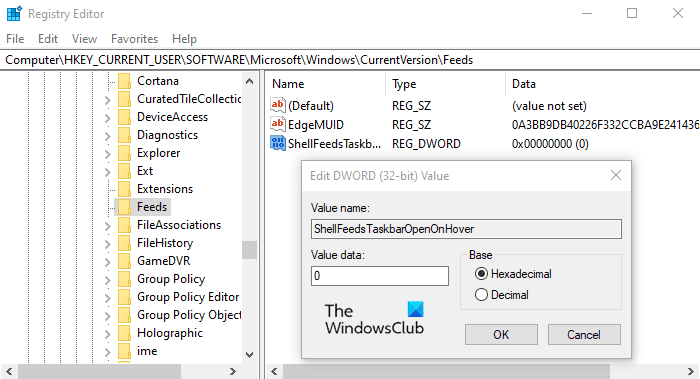The width and height of the screenshot is (700, 379).
Task: Select the (value not set) data cell
Action: 549,106
